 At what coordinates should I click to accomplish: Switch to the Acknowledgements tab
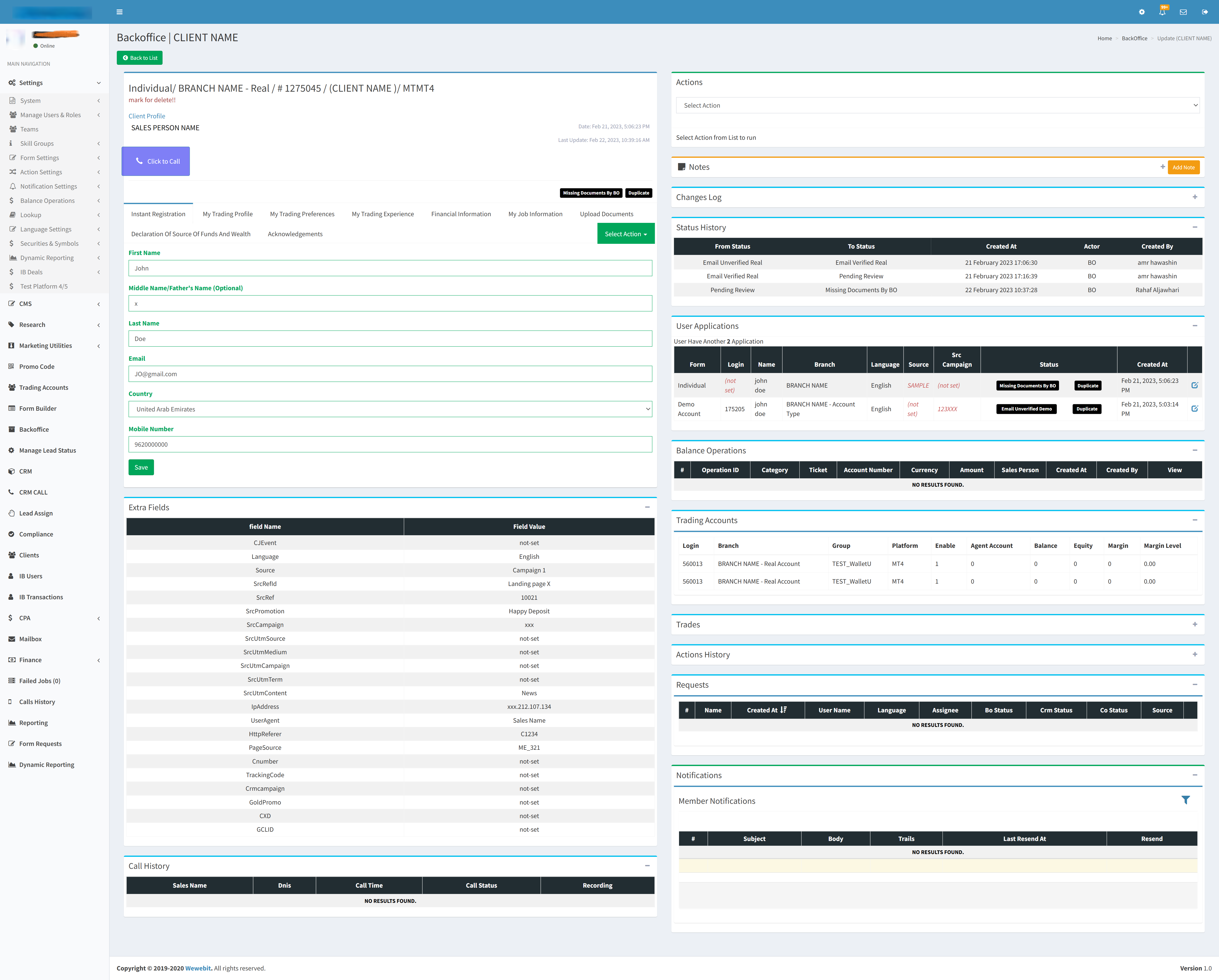295,234
